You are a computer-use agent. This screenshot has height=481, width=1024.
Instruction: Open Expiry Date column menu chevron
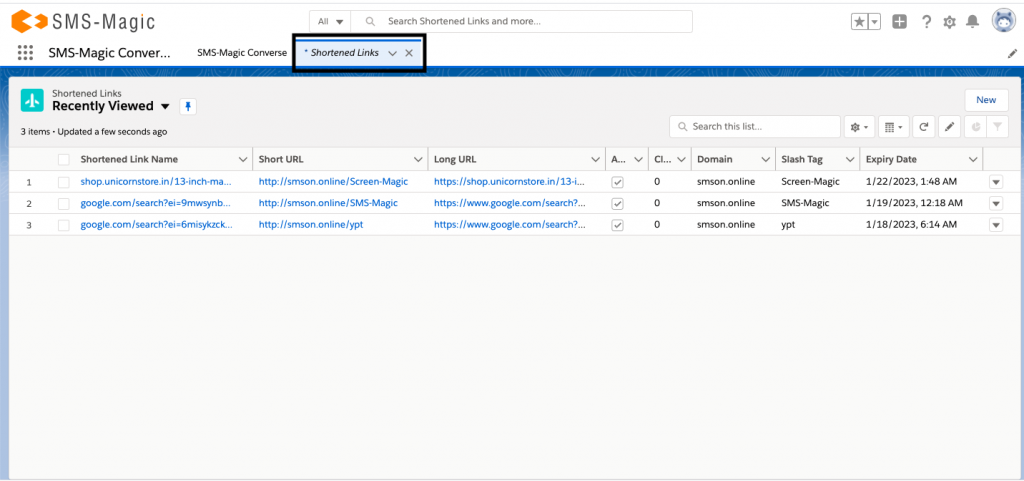pyautogui.click(x=973, y=160)
